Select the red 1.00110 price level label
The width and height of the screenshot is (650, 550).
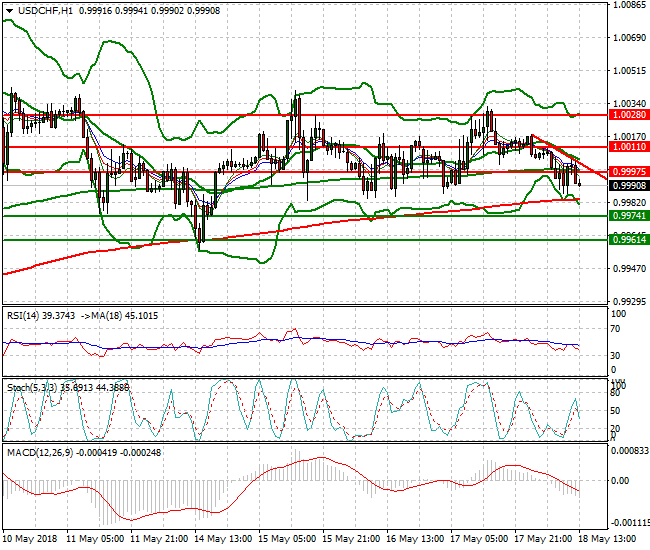pos(629,147)
